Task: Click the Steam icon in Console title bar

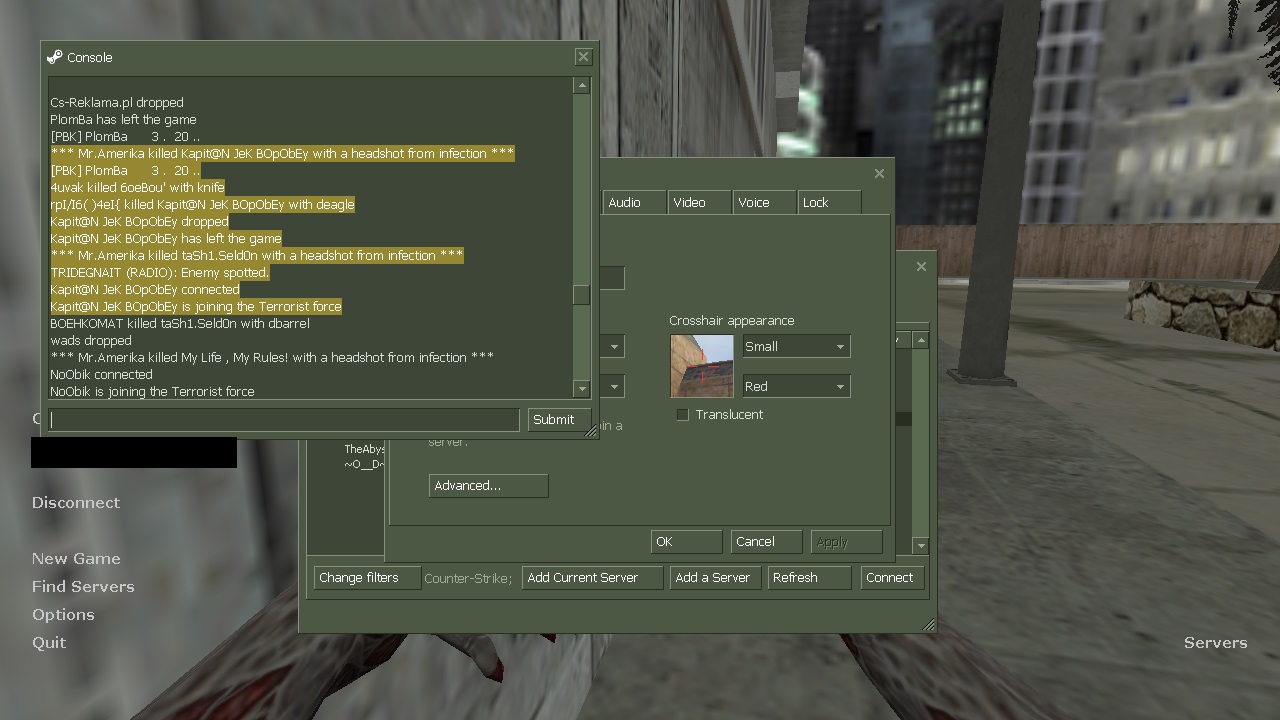Action: 55,57
